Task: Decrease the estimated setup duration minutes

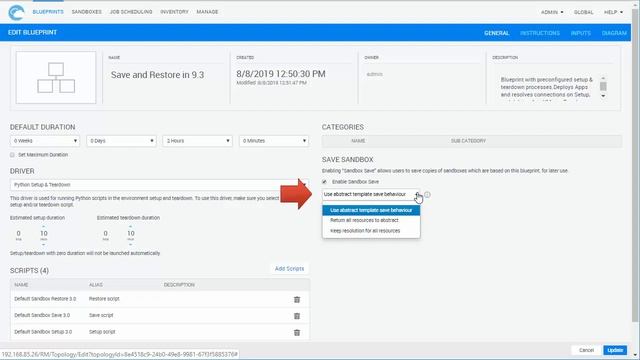Action: tap(44, 244)
